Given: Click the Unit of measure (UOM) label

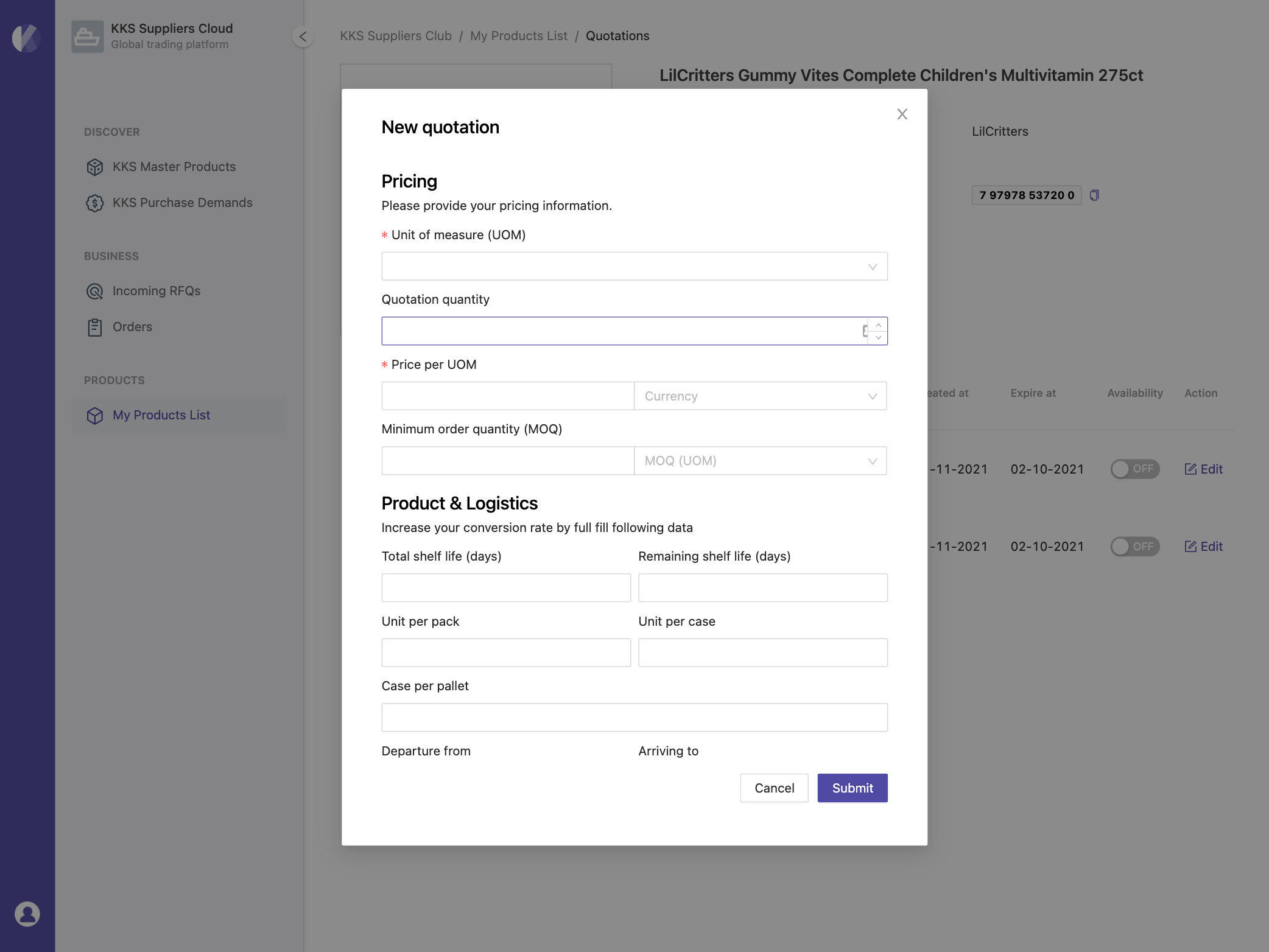Looking at the screenshot, I should pos(459,235).
